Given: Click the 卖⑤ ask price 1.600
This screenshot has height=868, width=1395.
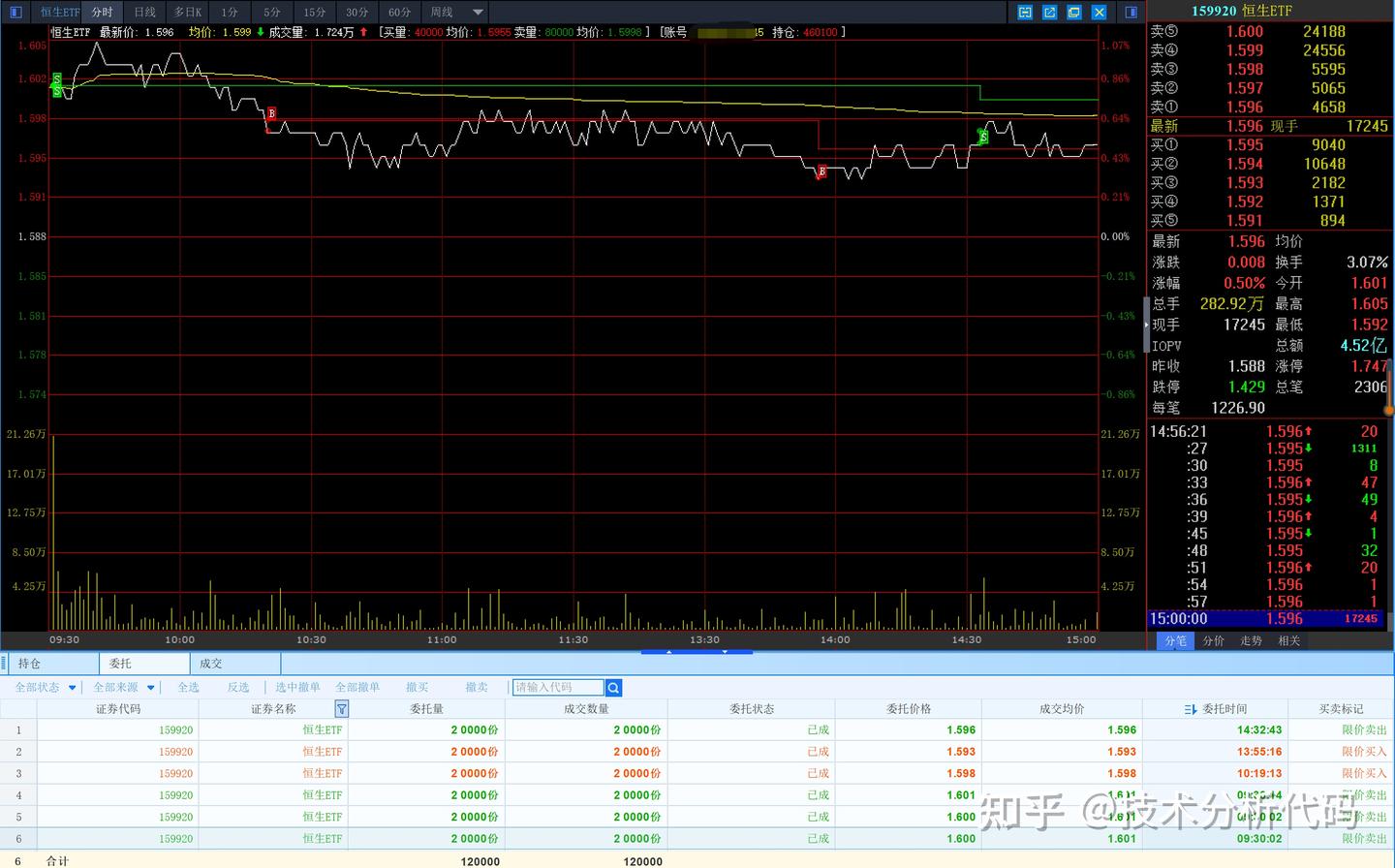Looking at the screenshot, I should coord(1245,31).
